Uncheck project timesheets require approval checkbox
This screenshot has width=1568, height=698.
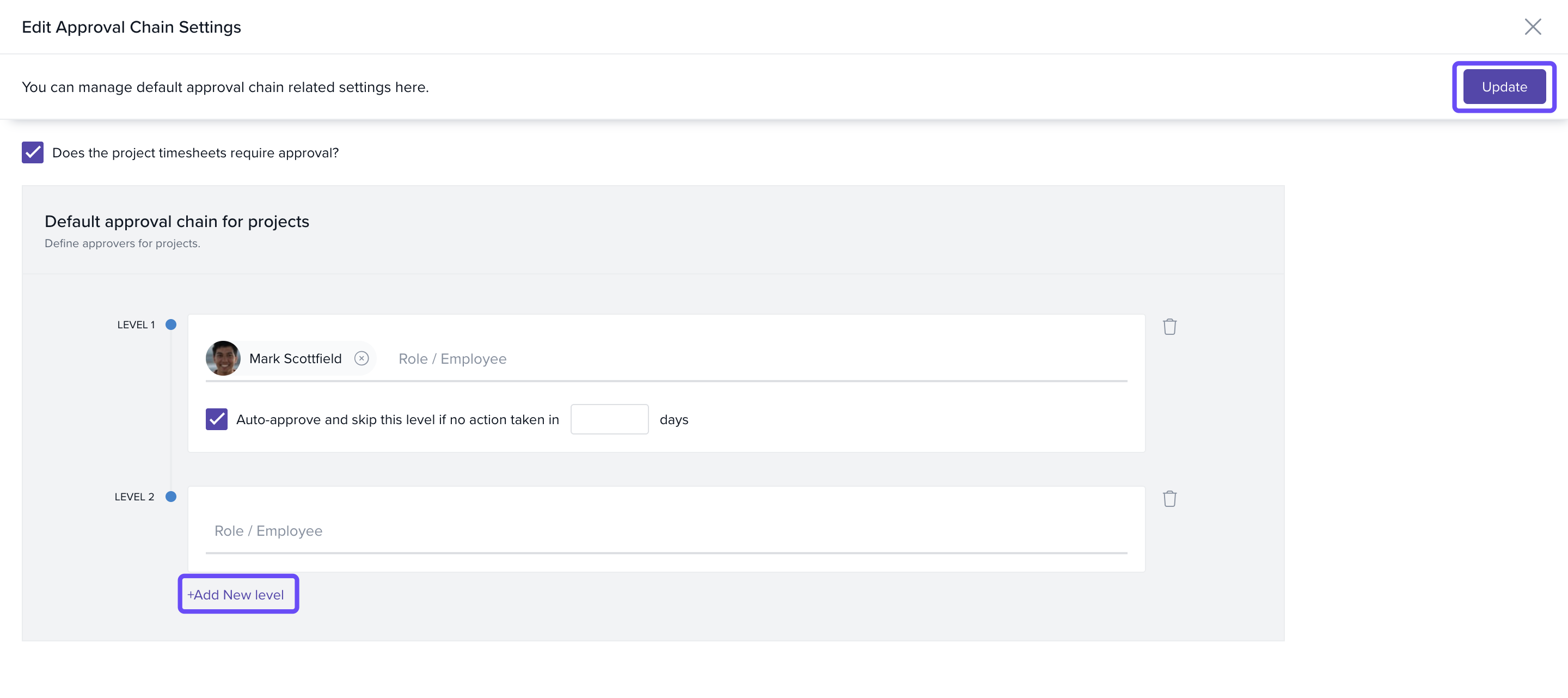(x=32, y=153)
